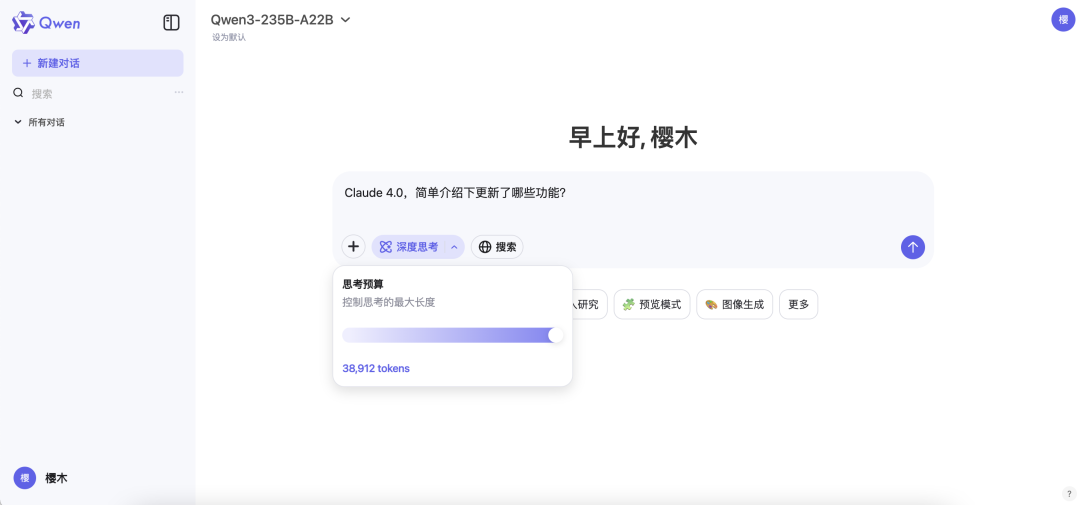Send message with the arrow button
Viewport: 1080px width, 505px height.
click(x=913, y=247)
